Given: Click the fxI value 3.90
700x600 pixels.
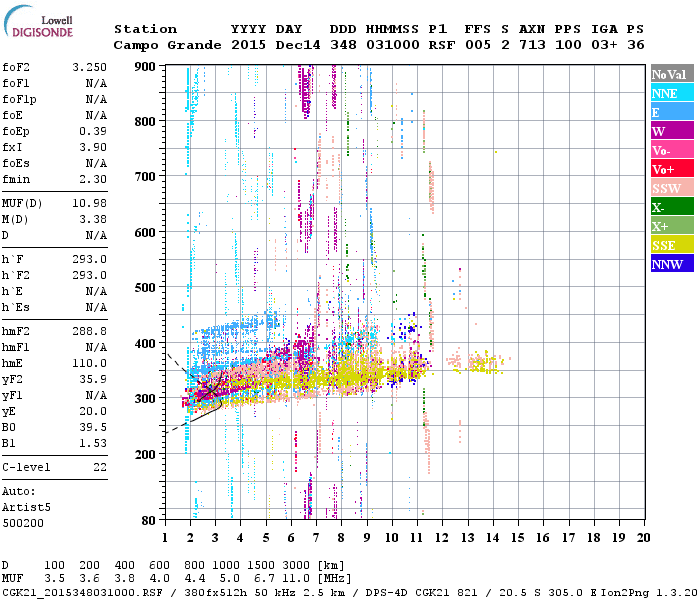Looking at the screenshot, I should 93,147.
